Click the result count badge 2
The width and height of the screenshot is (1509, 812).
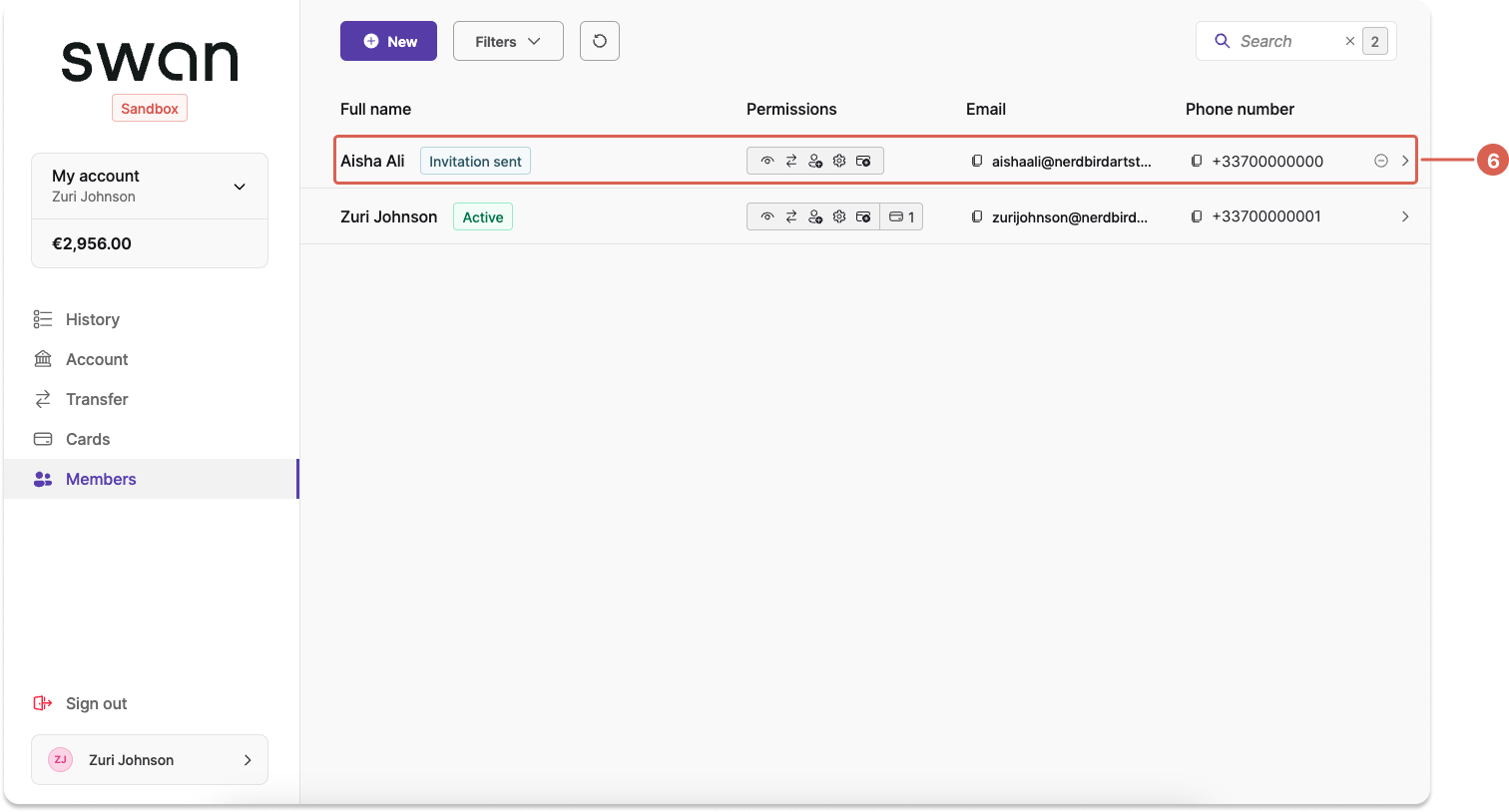point(1375,41)
